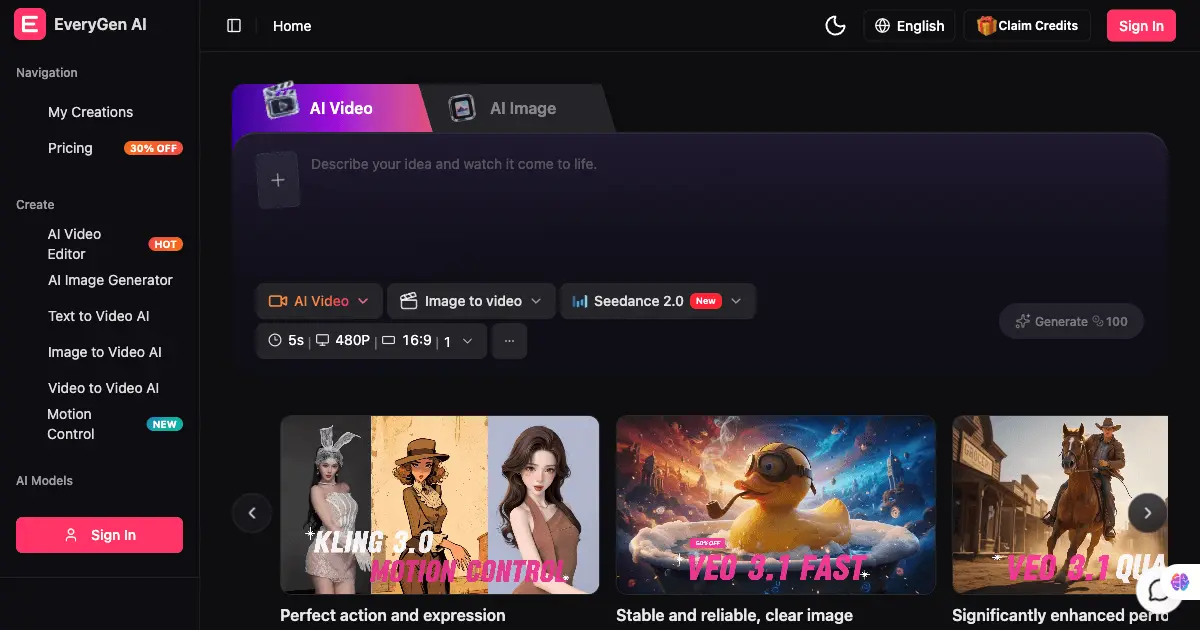Click the globe icon in language selector

(x=882, y=26)
